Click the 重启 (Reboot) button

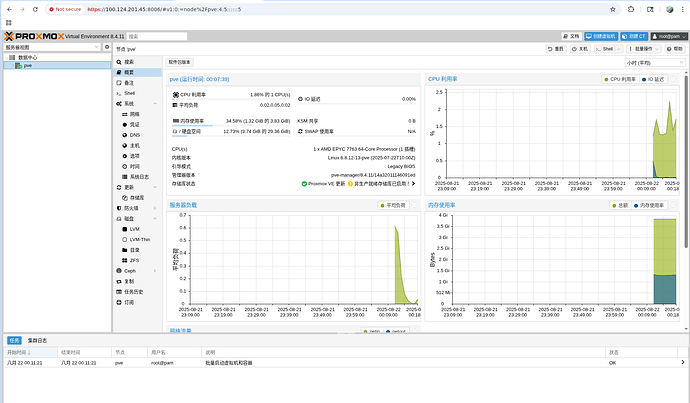pyautogui.click(x=556, y=49)
